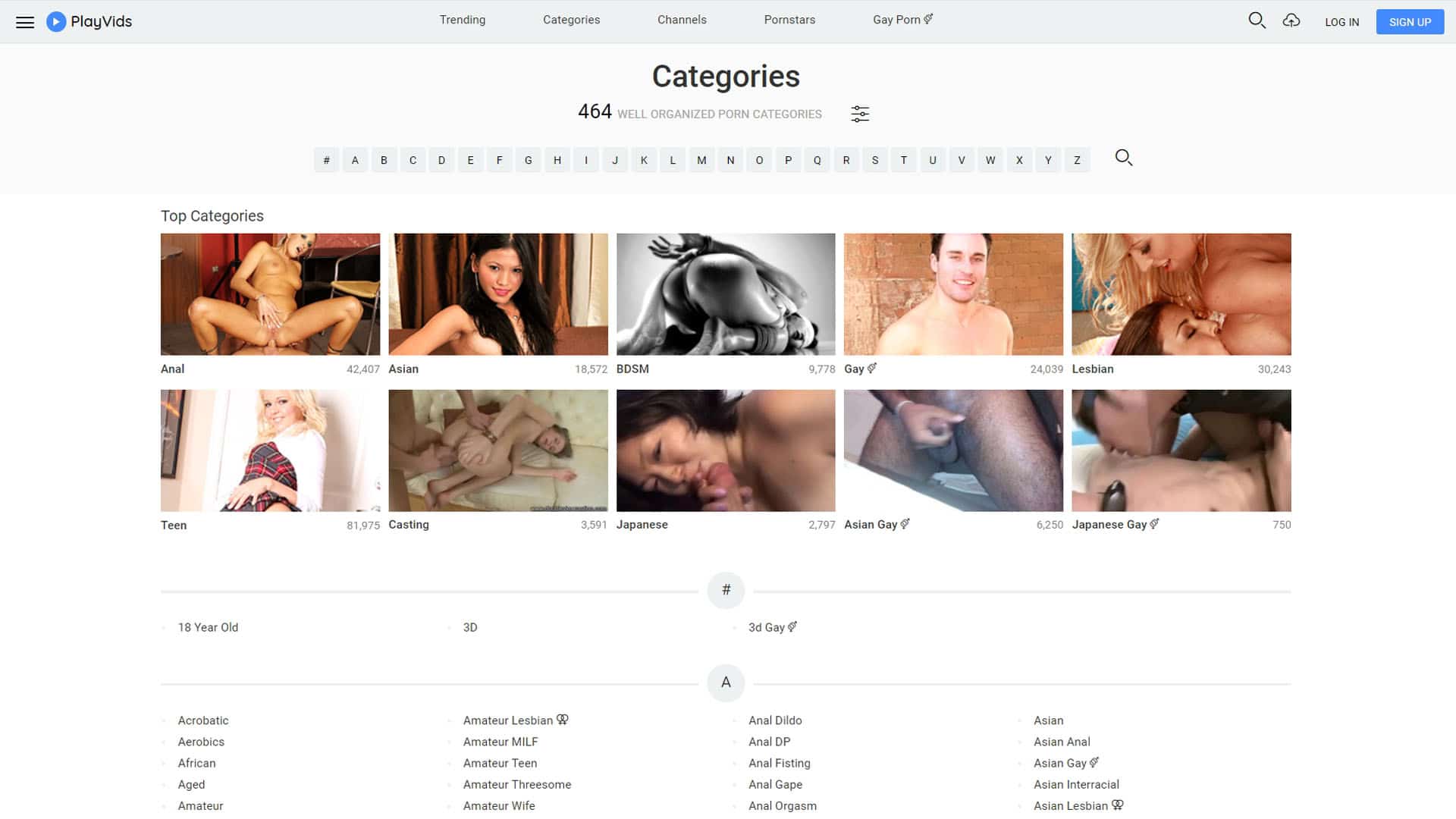Click the SIGN UP button
Viewport: 1456px width, 819px height.
(1410, 22)
